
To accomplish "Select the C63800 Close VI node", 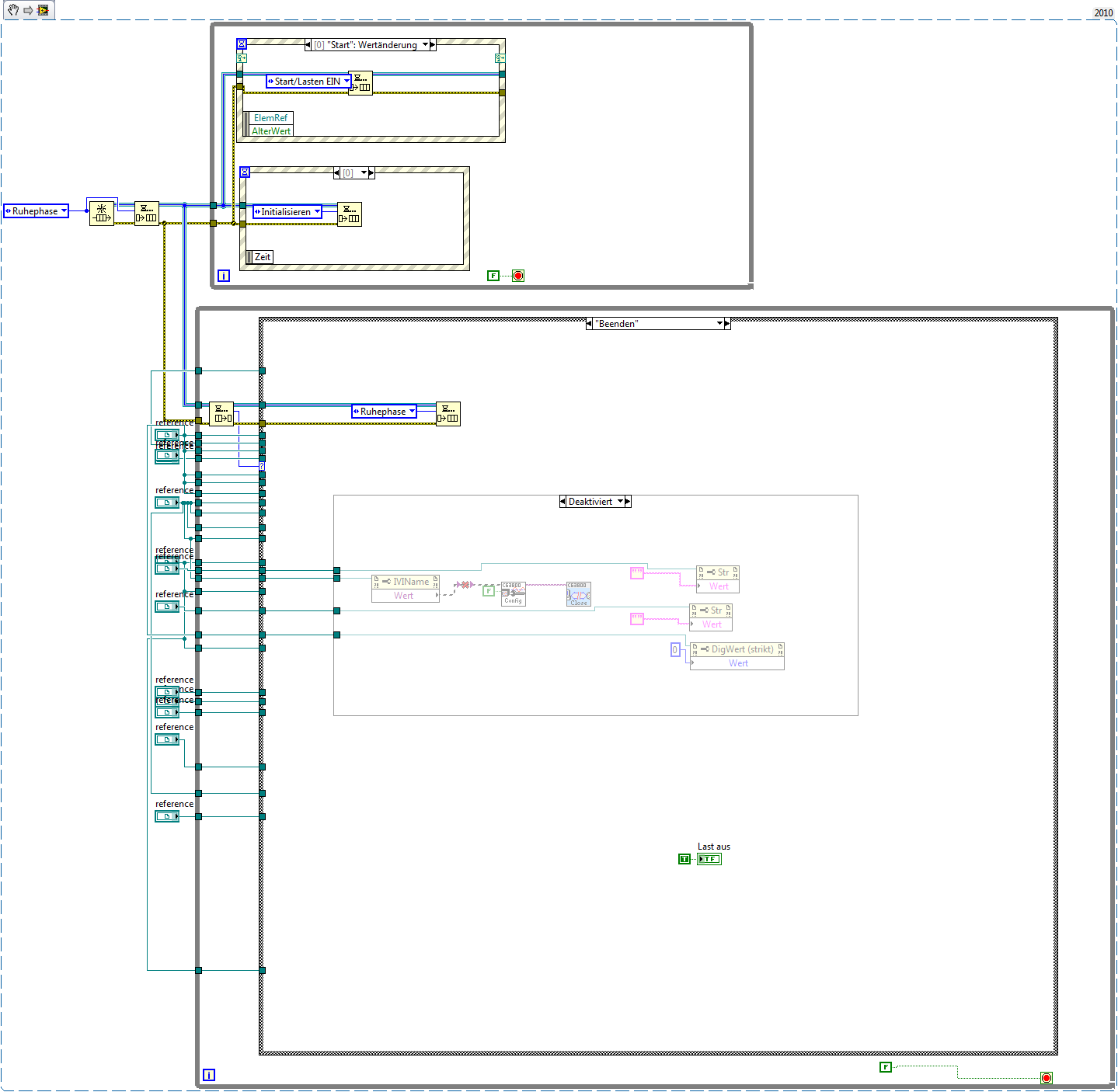I will pyautogui.click(x=579, y=593).
